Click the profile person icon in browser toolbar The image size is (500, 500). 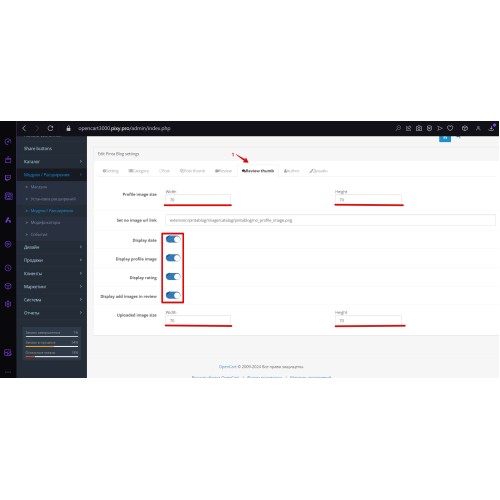478,128
